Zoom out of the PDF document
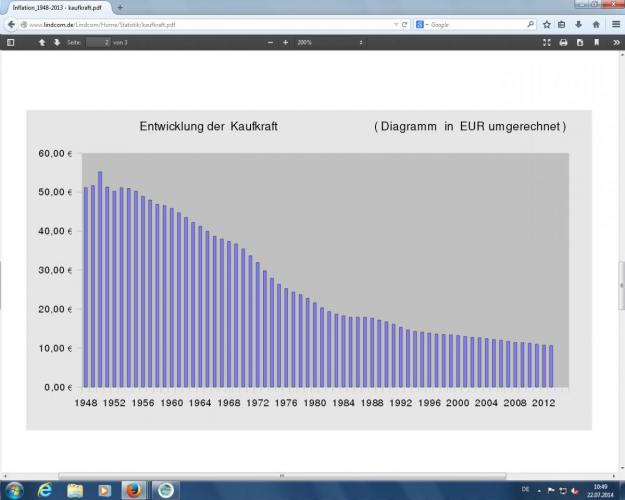The height and width of the screenshot is (500, 625). pos(270,43)
